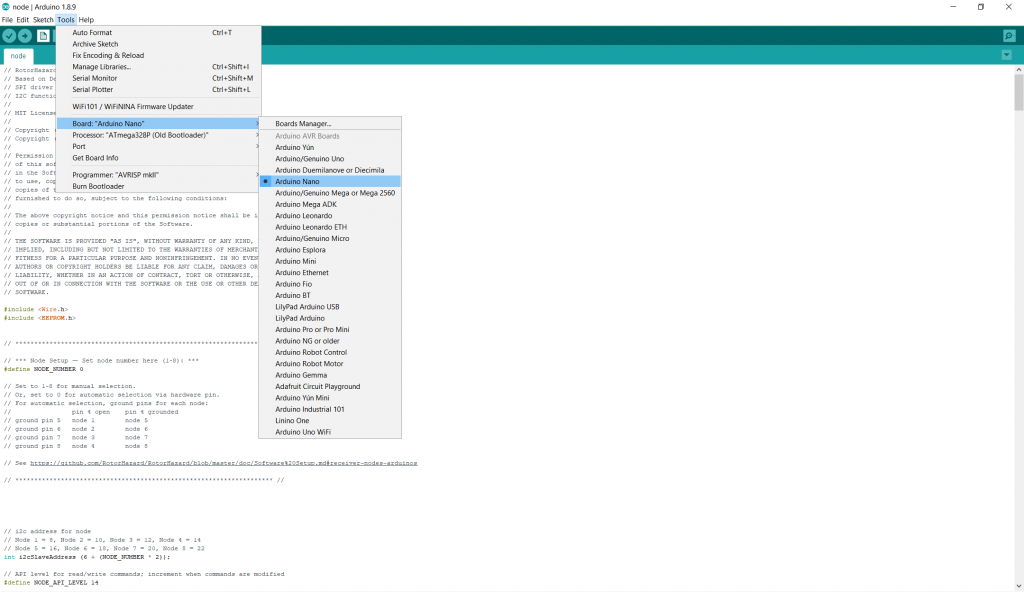Open the Help menu
The height and width of the screenshot is (592, 1024).
[86, 20]
